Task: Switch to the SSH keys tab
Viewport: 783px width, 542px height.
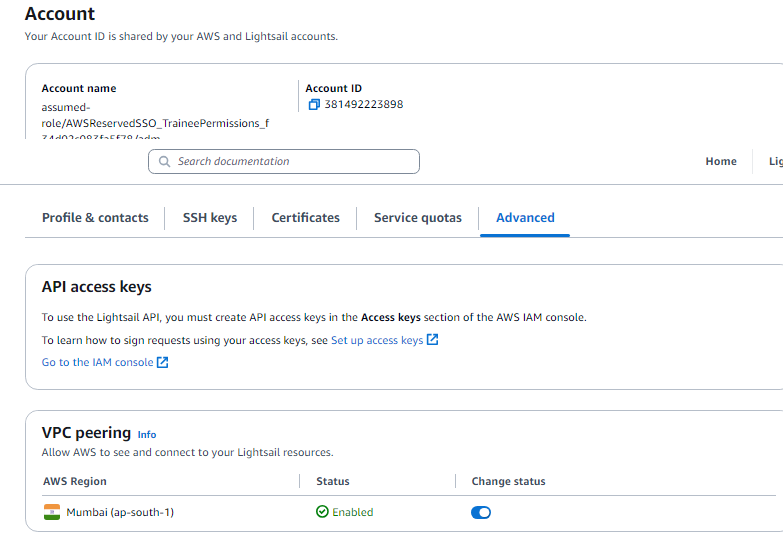Action: click(x=210, y=218)
